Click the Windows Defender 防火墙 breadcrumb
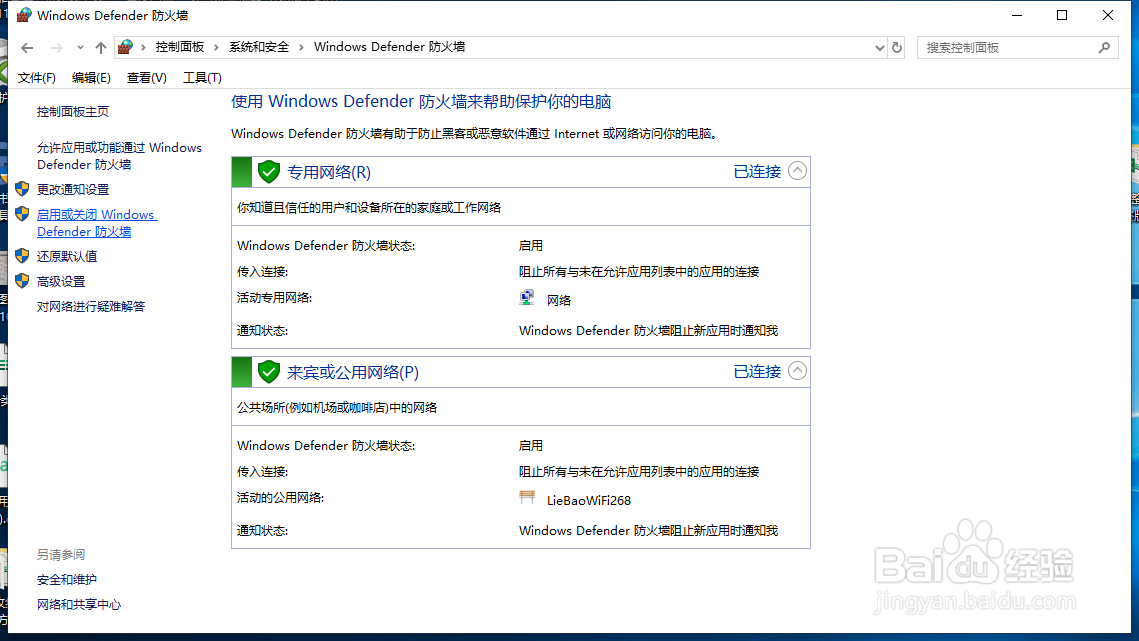This screenshot has width=1139, height=641. pos(389,47)
